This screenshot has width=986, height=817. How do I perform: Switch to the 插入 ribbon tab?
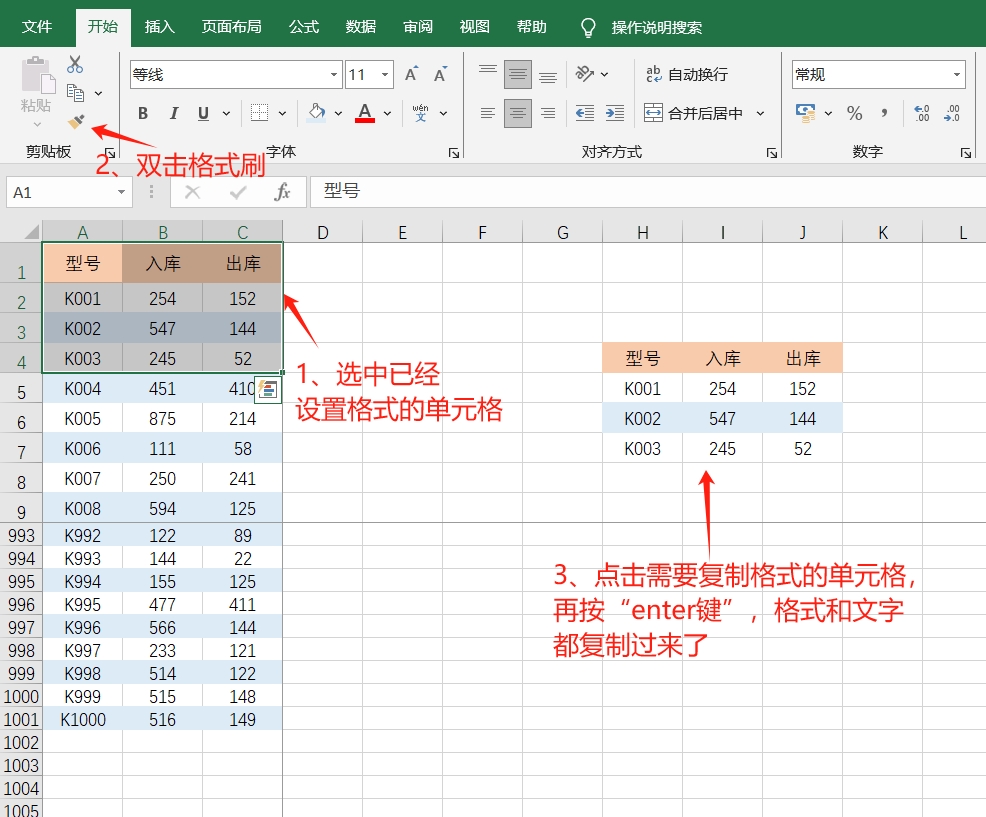tap(159, 26)
